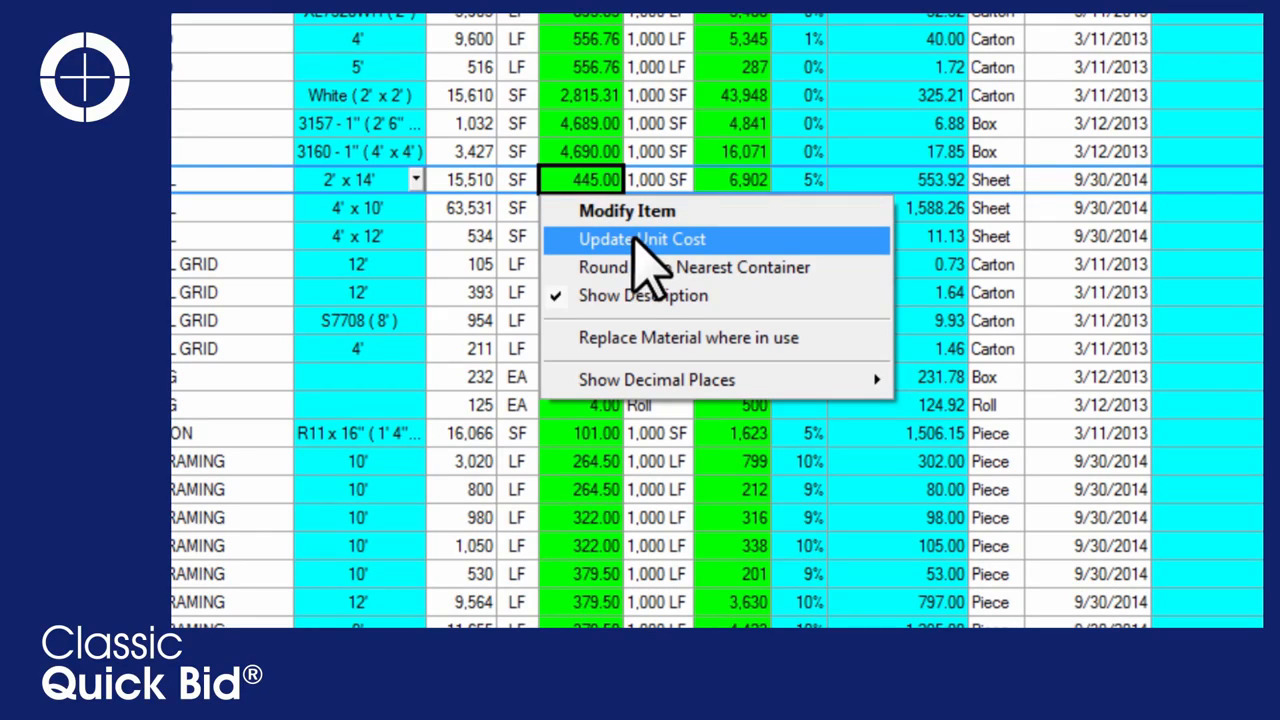Select the 3,020 quantity cell
Screen dimensions: 1280x720
(462, 461)
